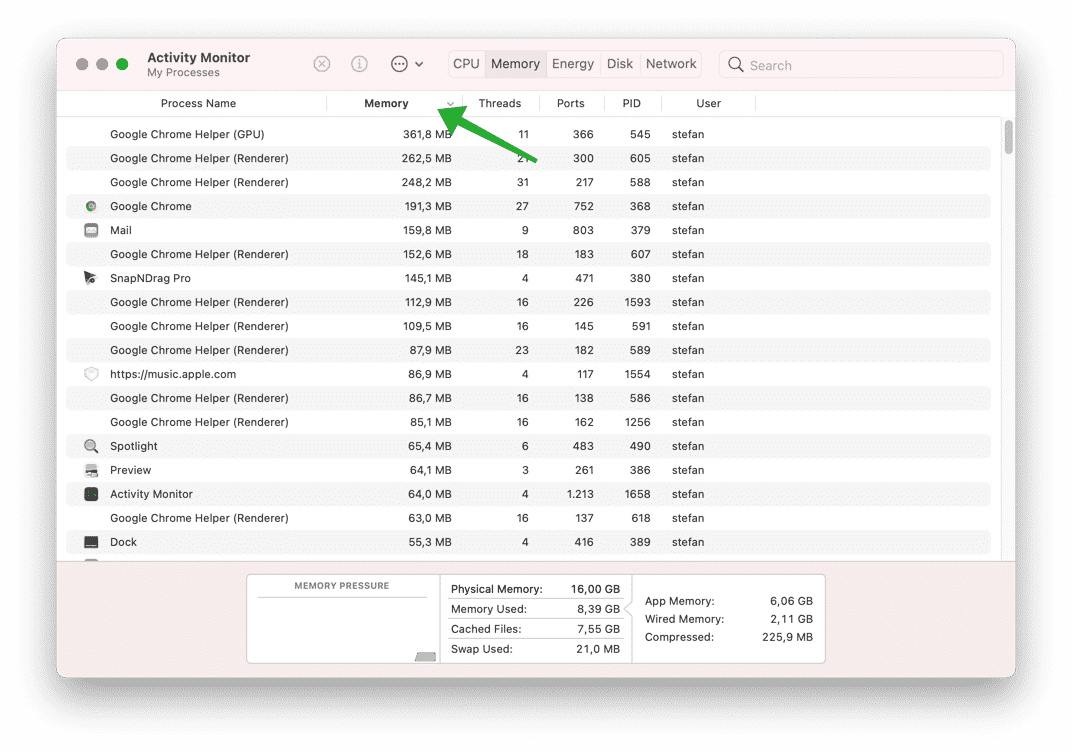Click the Dock process icon
Image resolution: width=1072 pixels, height=752 pixels.
pyautogui.click(x=91, y=542)
